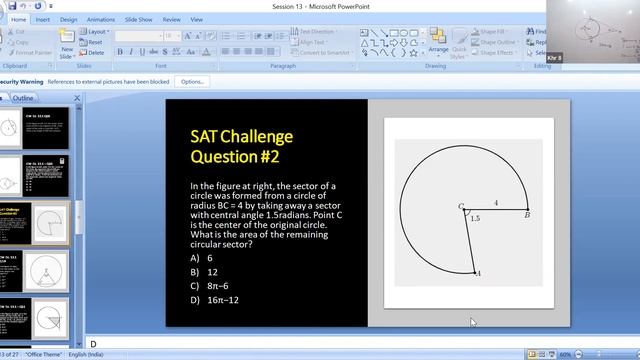The width and height of the screenshot is (640, 360).
Task: Open Shape Effects menu
Action: pyautogui.click(x=494, y=53)
